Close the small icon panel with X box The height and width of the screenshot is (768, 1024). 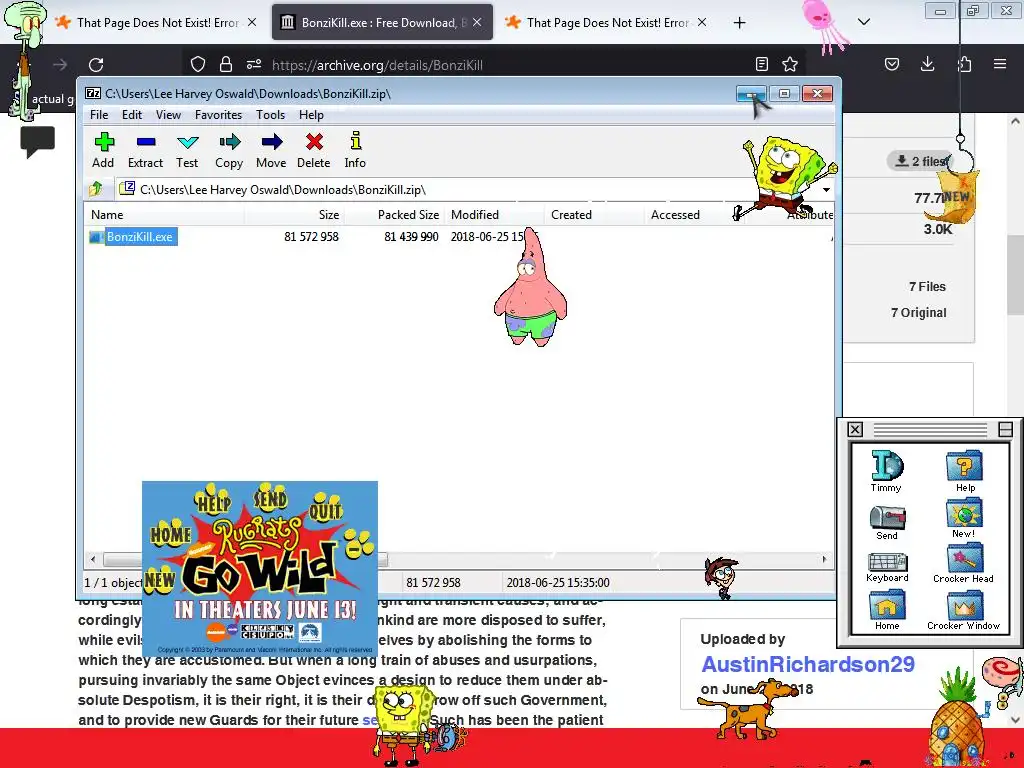(855, 429)
